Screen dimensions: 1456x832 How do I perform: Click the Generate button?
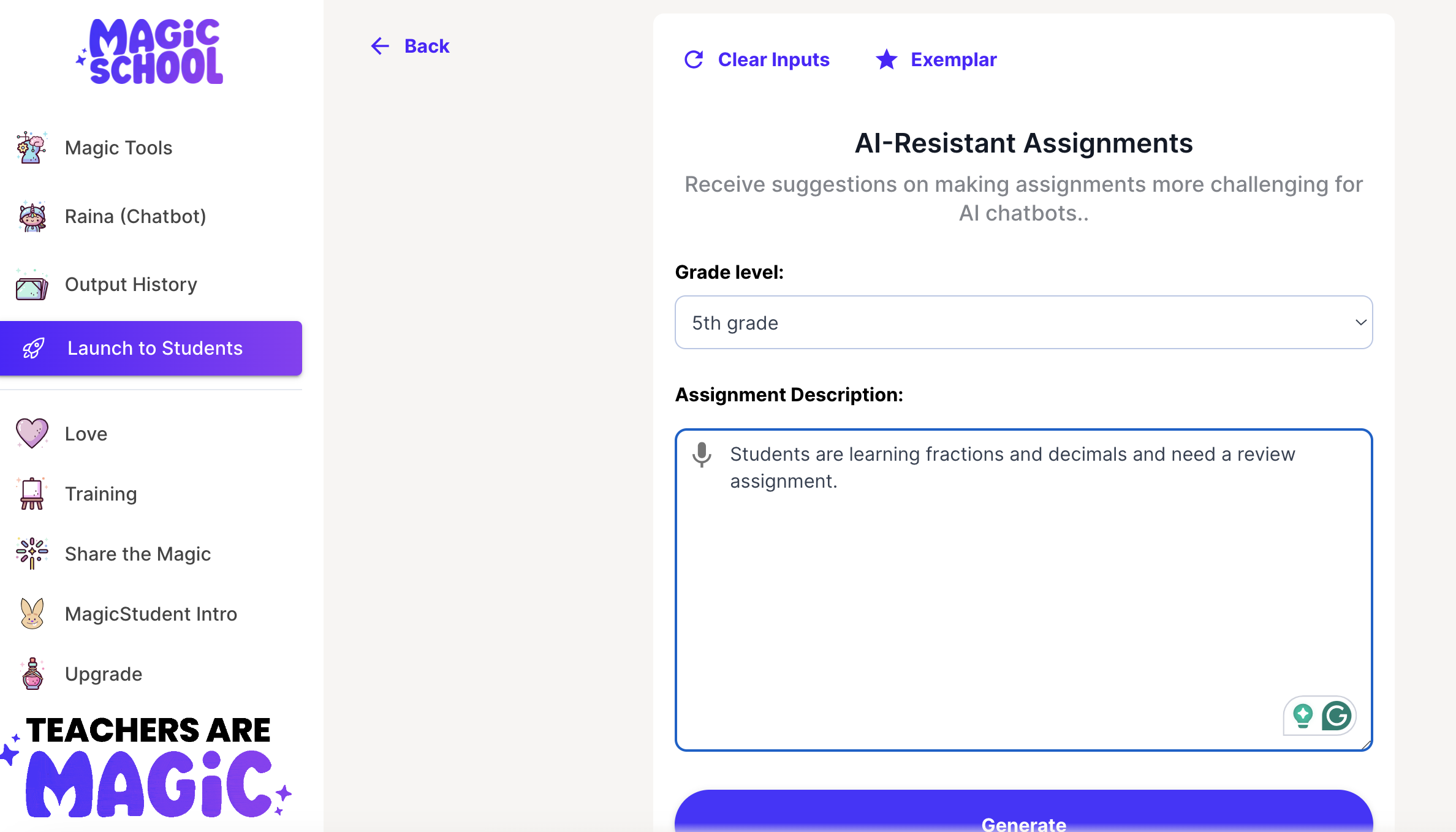[x=1023, y=818]
